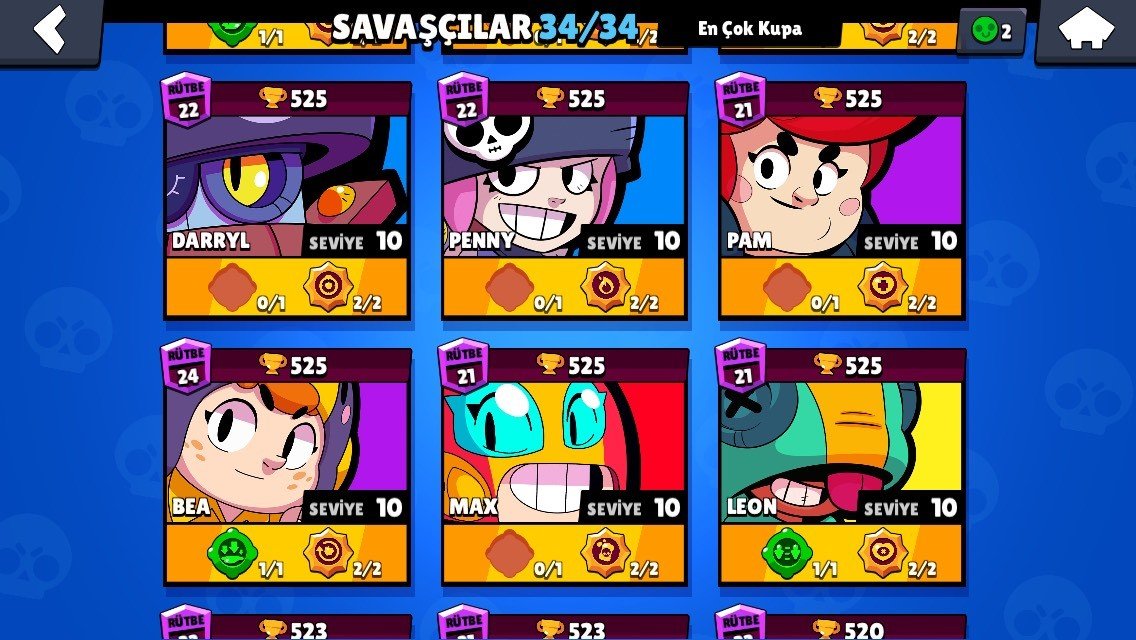Tap Leon's green gadget icon
The height and width of the screenshot is (640, 1136).
pyautogui.click(x=786, y=554)
